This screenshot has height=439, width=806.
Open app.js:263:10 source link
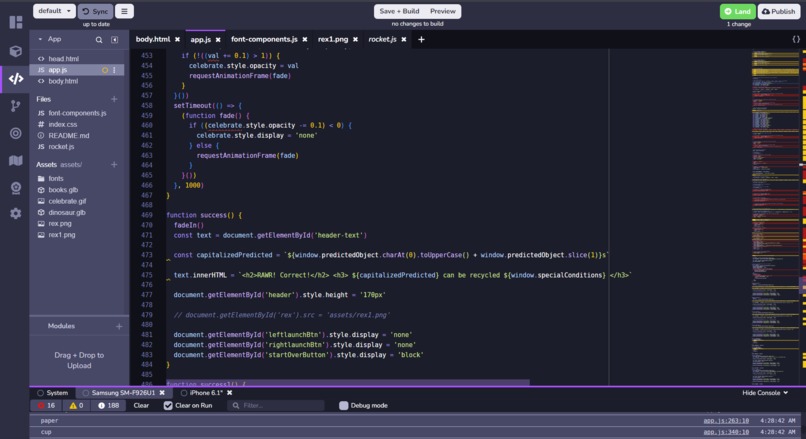point(726,420)
